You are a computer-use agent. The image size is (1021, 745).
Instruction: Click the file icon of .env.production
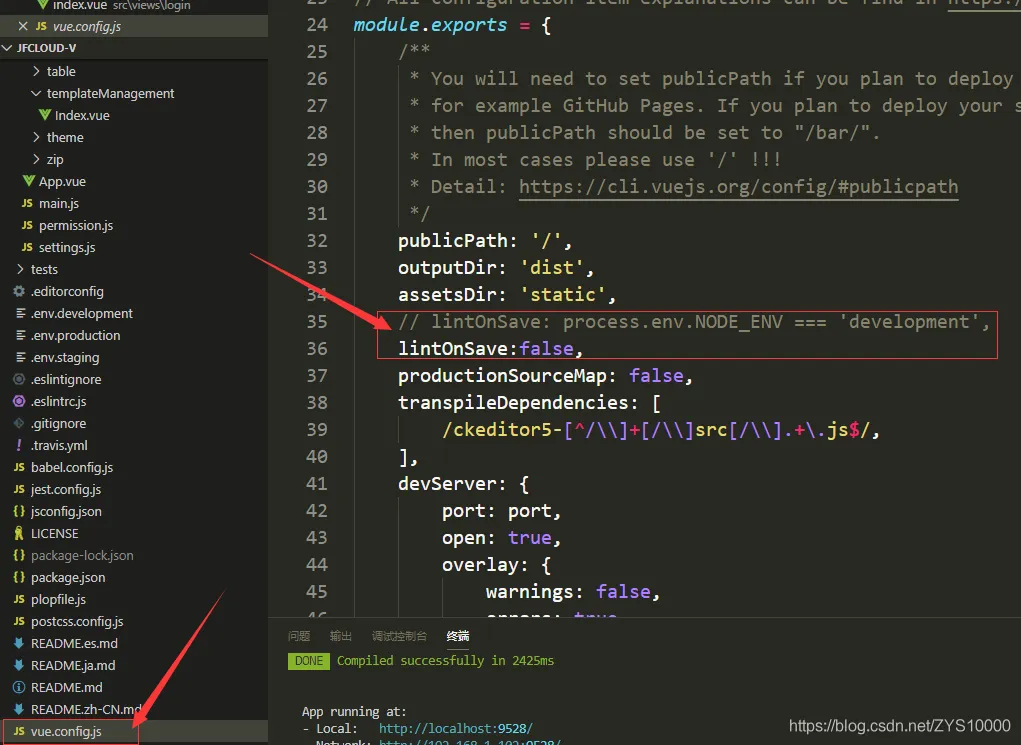[20, 335]
